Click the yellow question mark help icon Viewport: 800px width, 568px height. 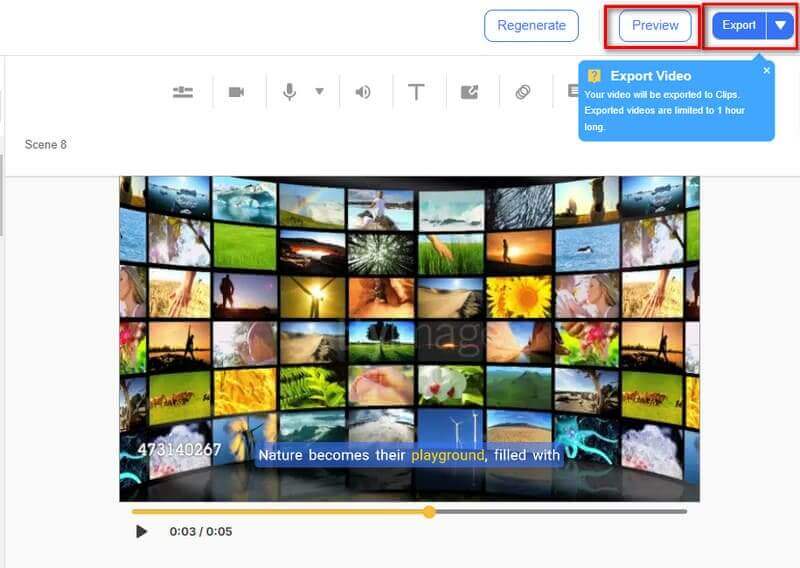click(x=594, y=76)
